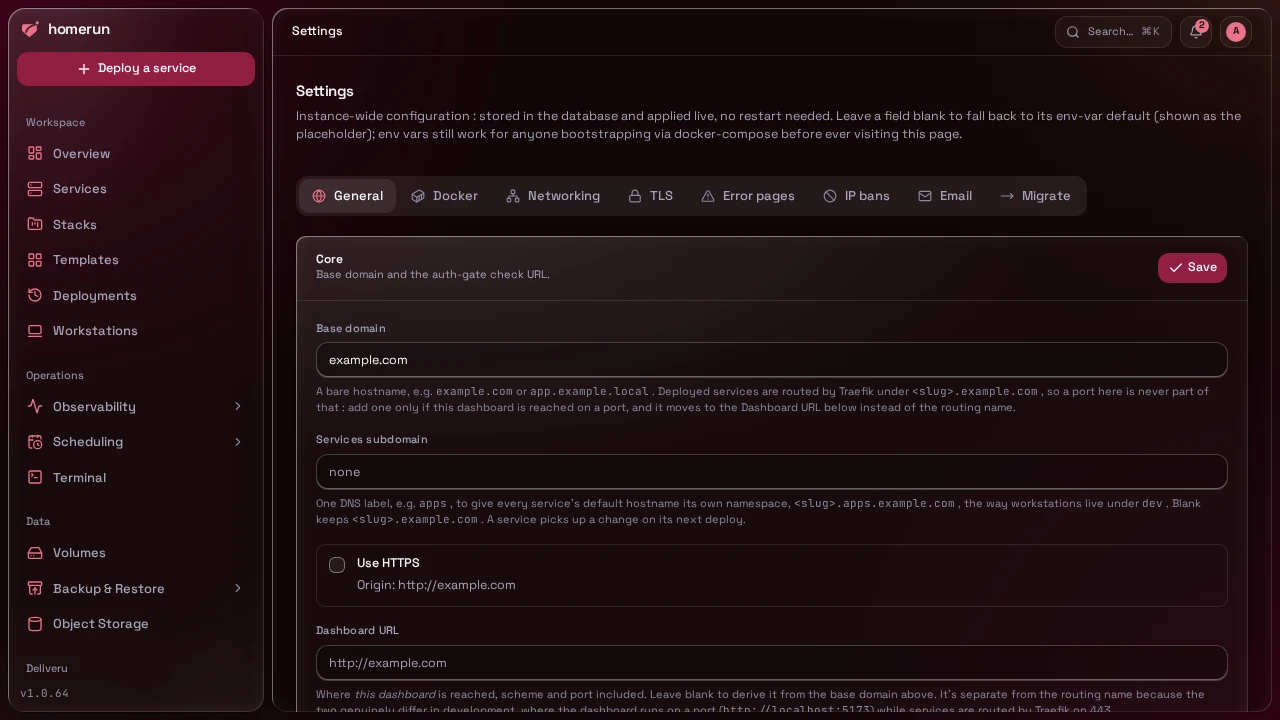Click the version text v1.0.64

[x=45, y=693]
